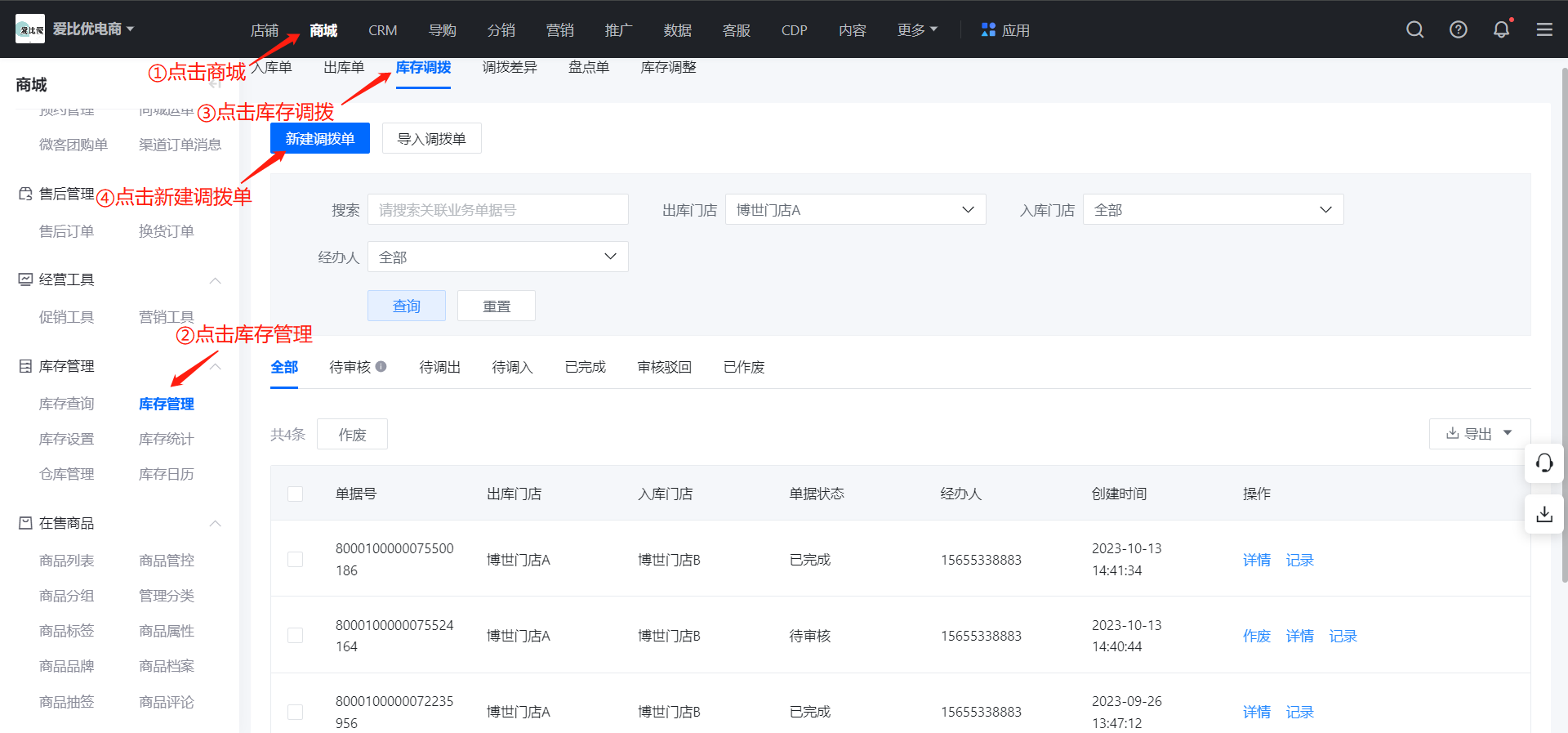Open 仓库管理 in the sidebar
1568x733 pixels.
[67, 474]
